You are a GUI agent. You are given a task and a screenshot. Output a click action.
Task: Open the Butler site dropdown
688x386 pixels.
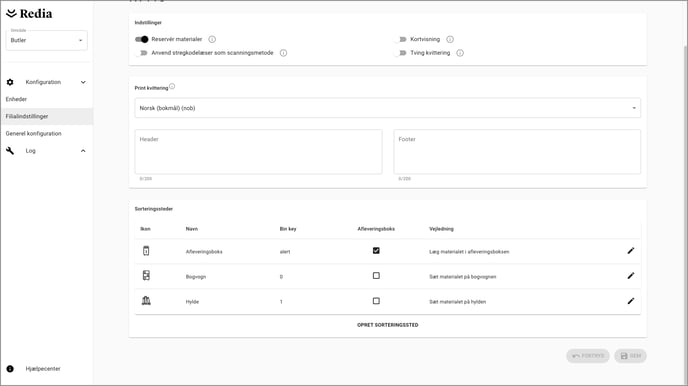click(47, 40)
